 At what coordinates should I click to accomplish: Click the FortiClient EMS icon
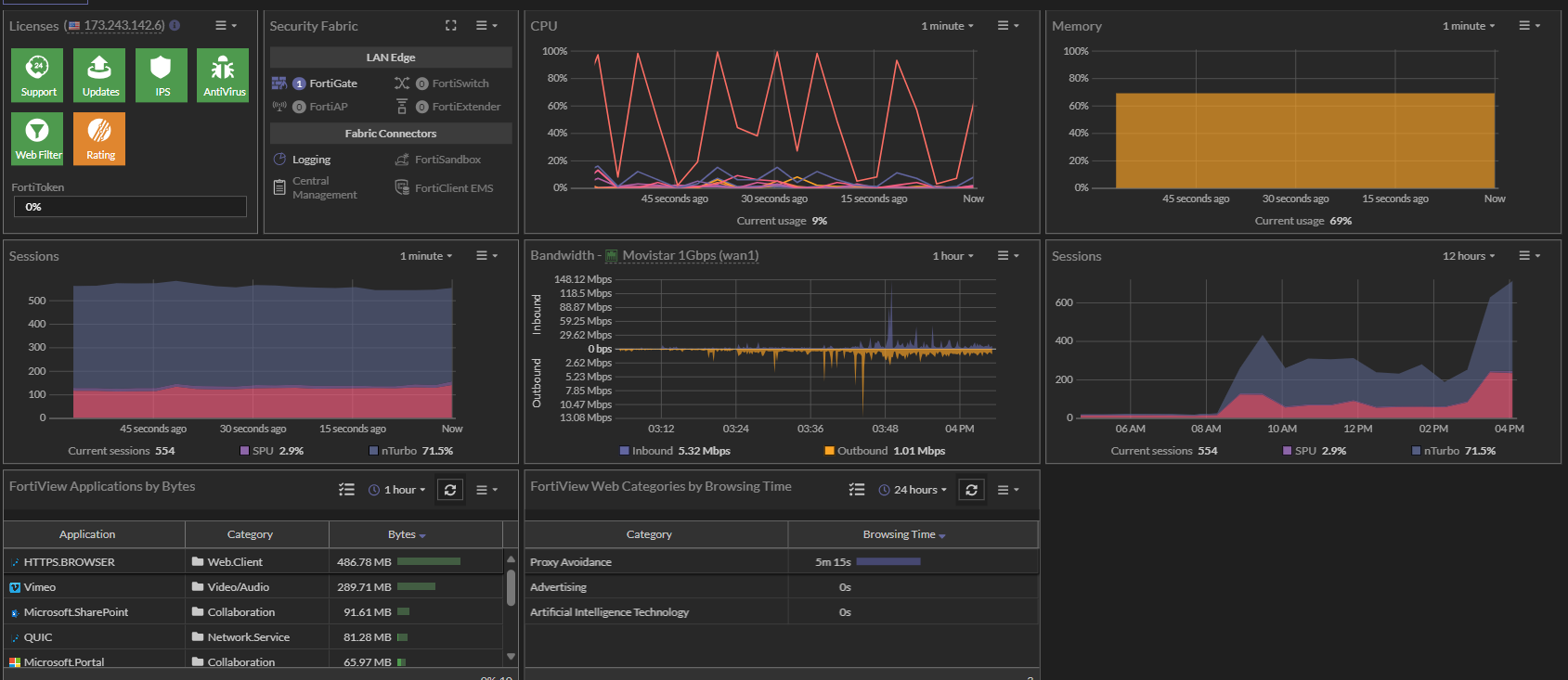pyautogui.click(x=402, y=187)
